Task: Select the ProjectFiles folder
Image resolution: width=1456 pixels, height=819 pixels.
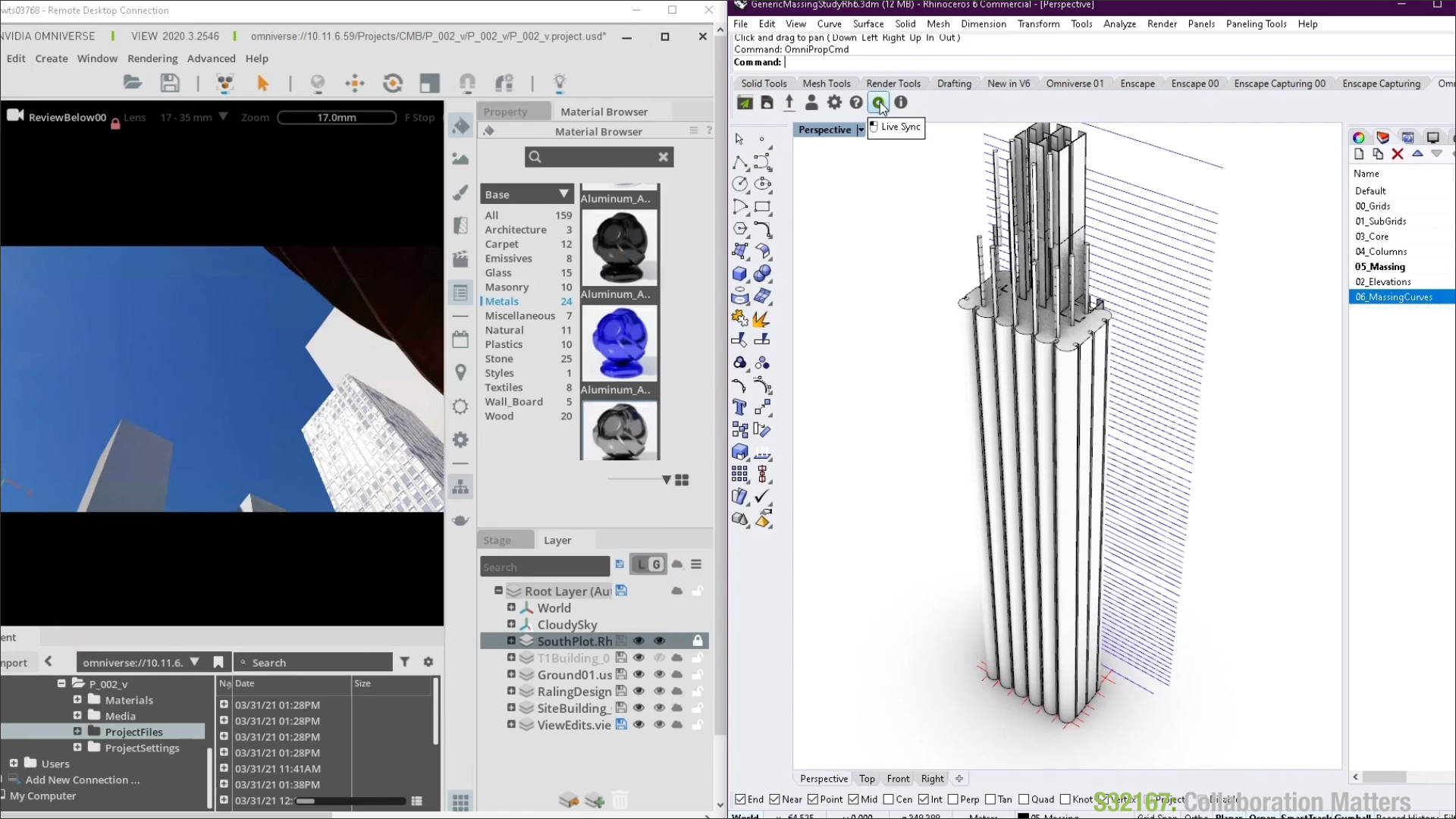Action: pyautogui.click(x=133, y=732)
